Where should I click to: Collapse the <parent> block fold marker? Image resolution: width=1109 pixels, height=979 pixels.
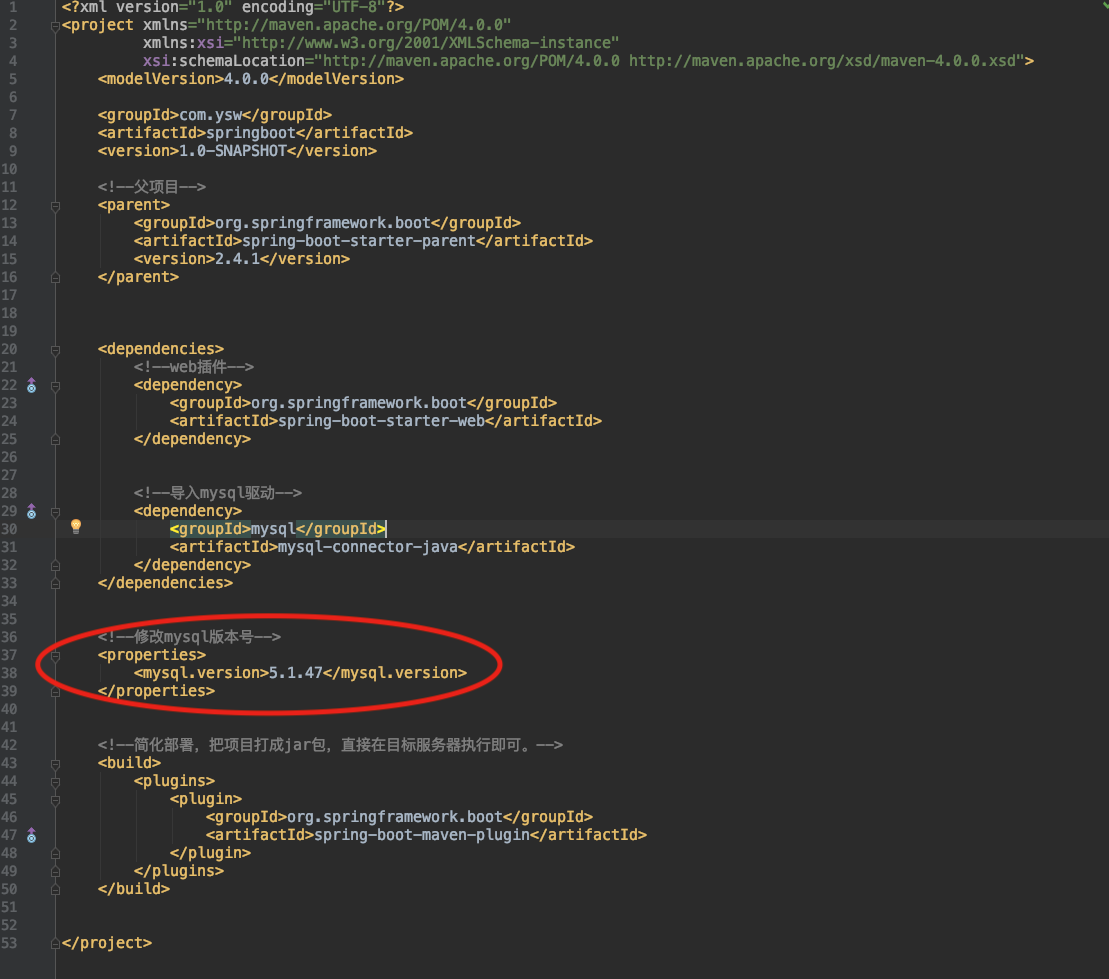pyautogui.click(x=55, y=206)
